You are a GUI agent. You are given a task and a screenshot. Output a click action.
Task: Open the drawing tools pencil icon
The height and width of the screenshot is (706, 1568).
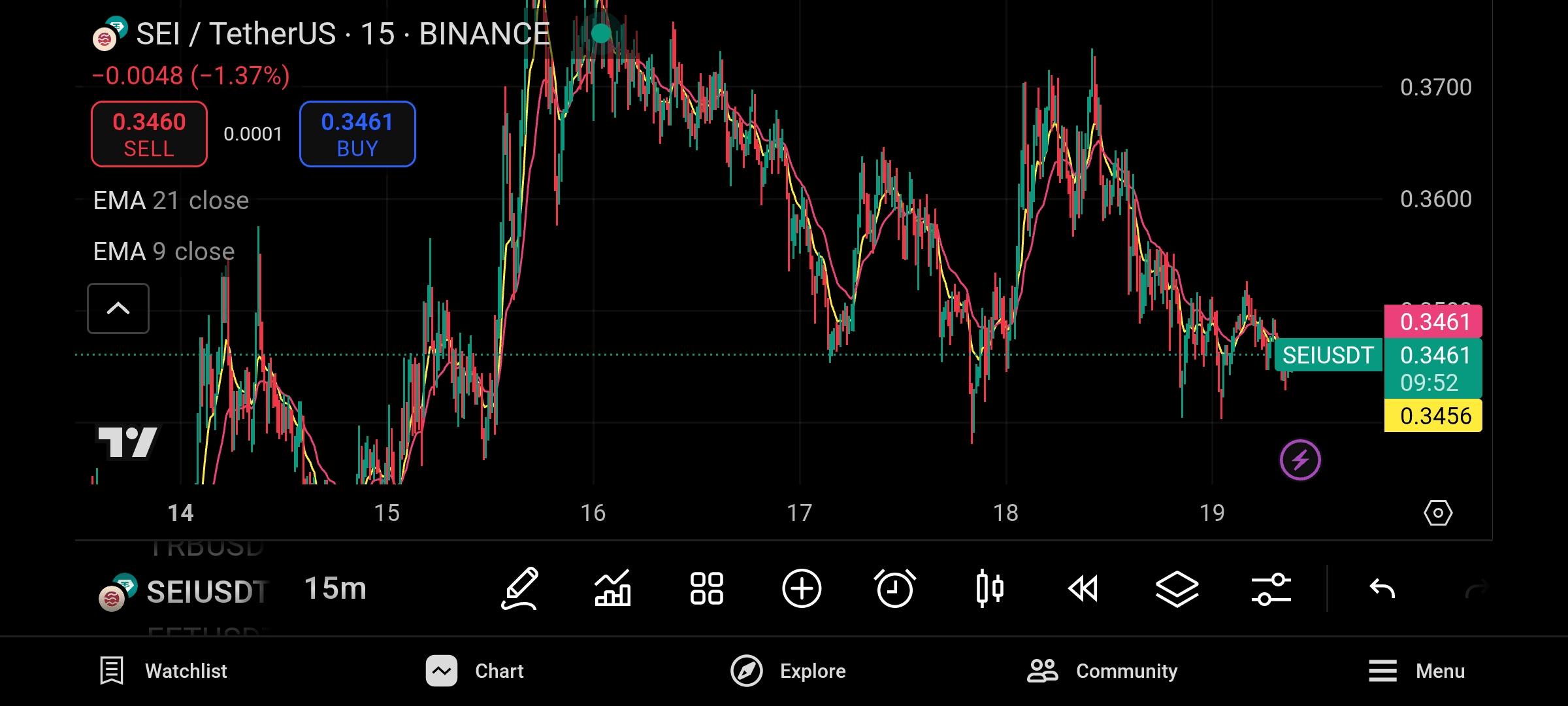520,588
